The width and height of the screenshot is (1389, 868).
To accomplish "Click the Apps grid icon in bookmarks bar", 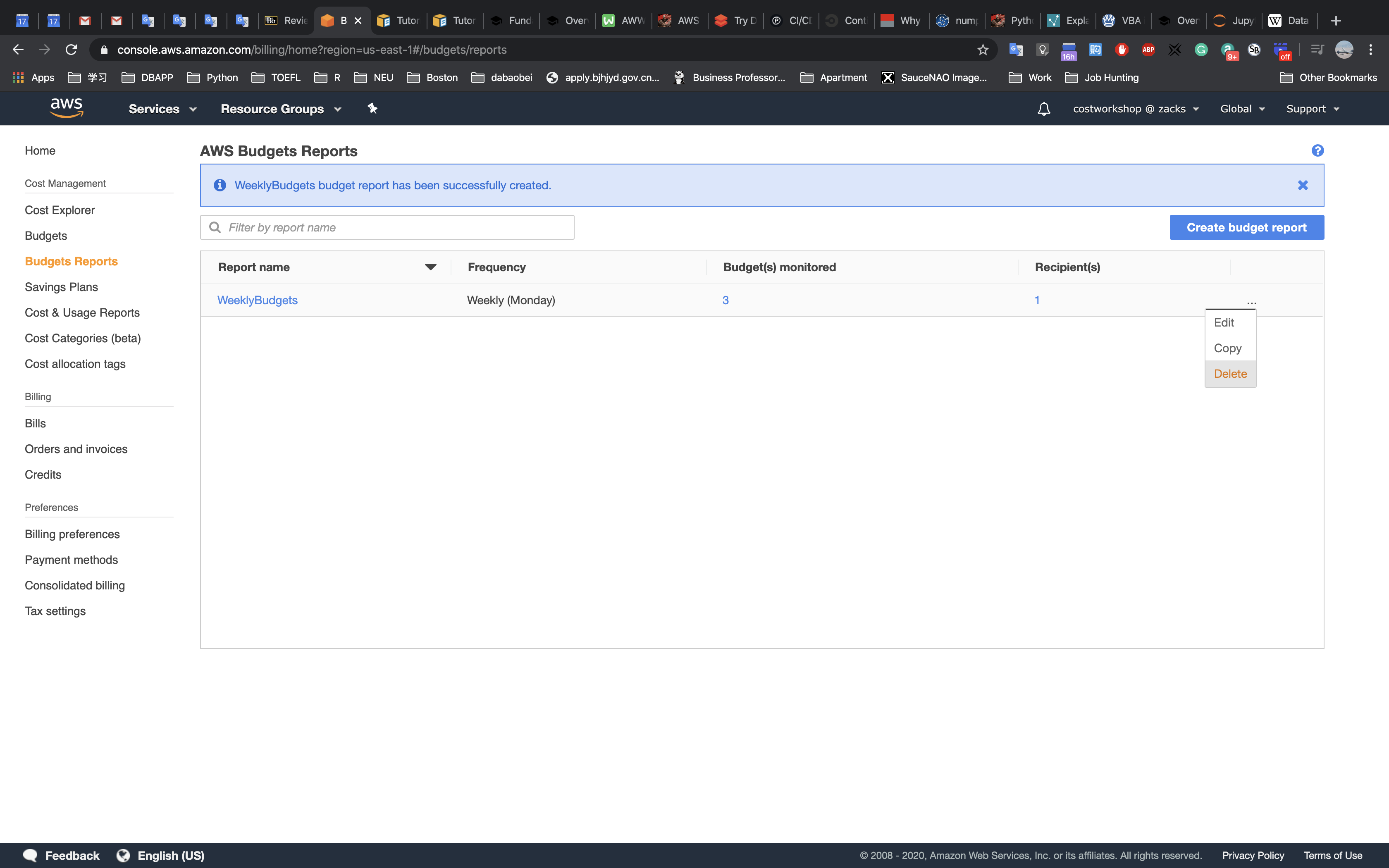I will [x=18, y=78].
